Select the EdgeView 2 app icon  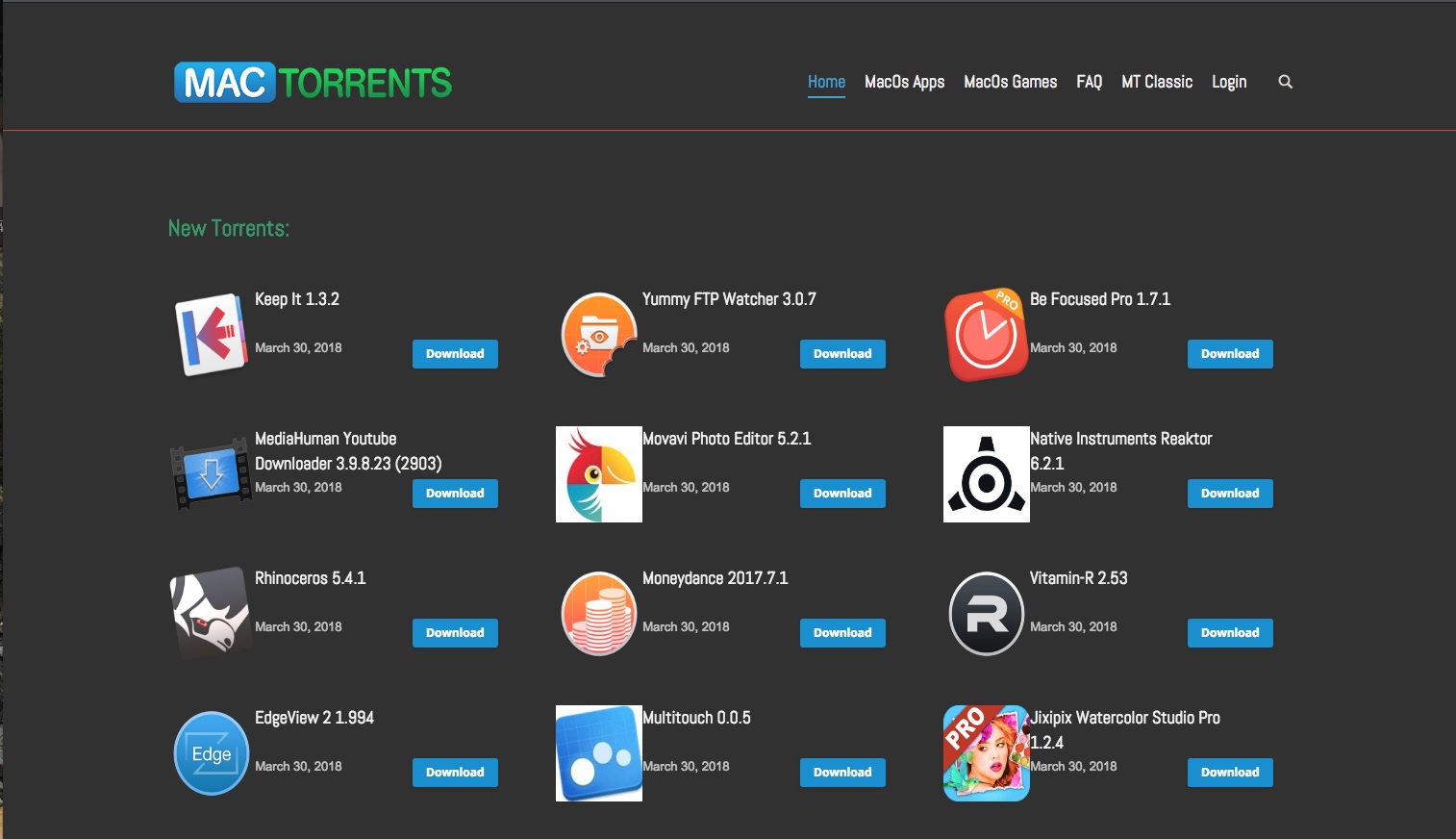211,753
